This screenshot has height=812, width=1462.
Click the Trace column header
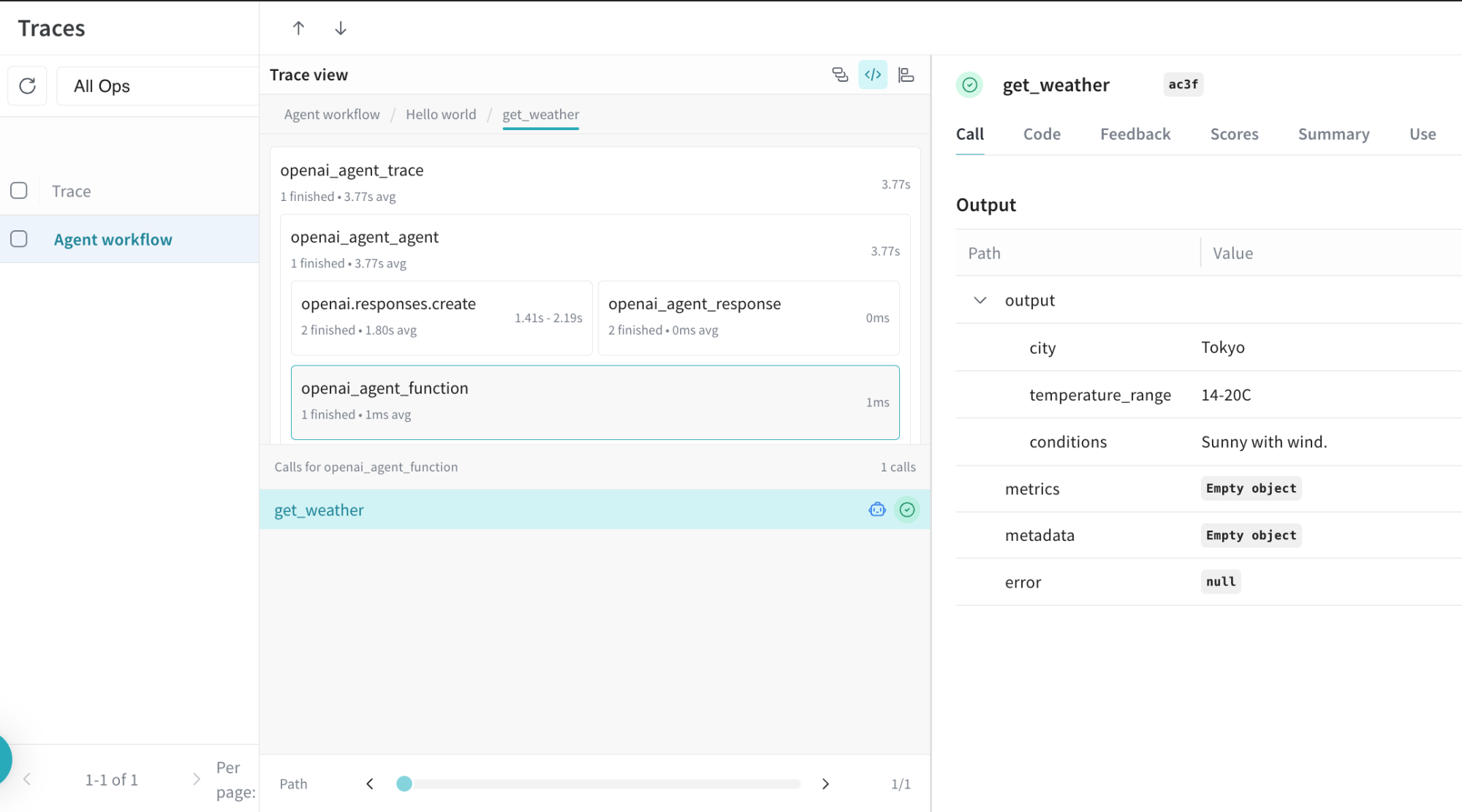(71, 191)
